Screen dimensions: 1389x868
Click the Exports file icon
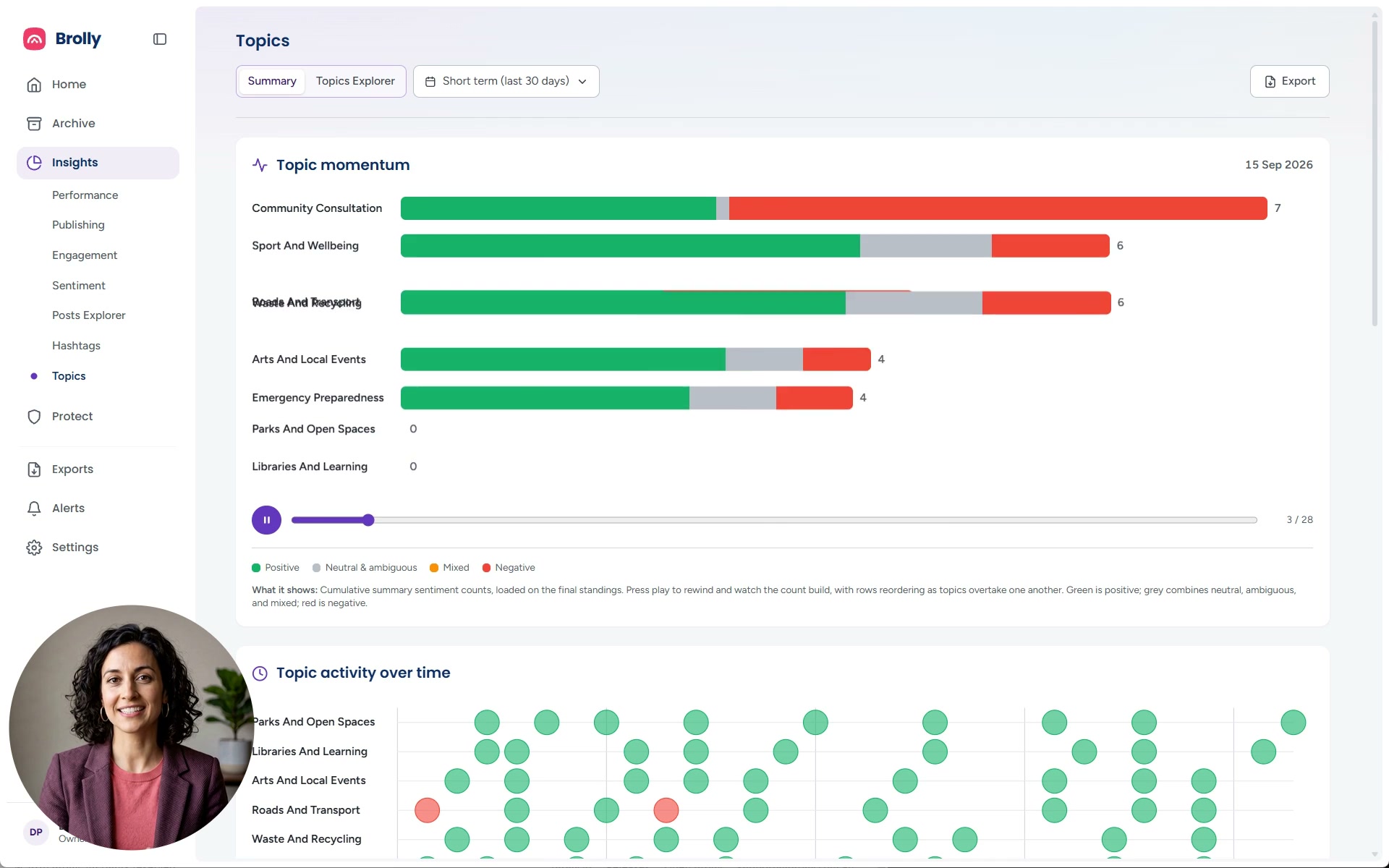[x=34, y=469]
